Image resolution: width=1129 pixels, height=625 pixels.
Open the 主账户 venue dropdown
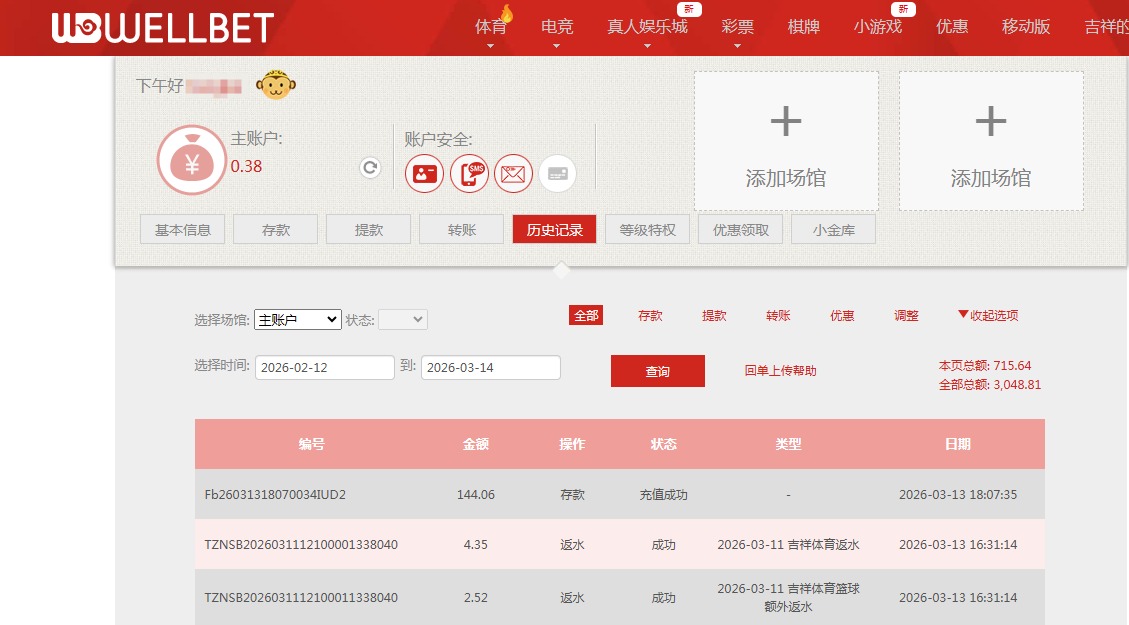(297, 318)
